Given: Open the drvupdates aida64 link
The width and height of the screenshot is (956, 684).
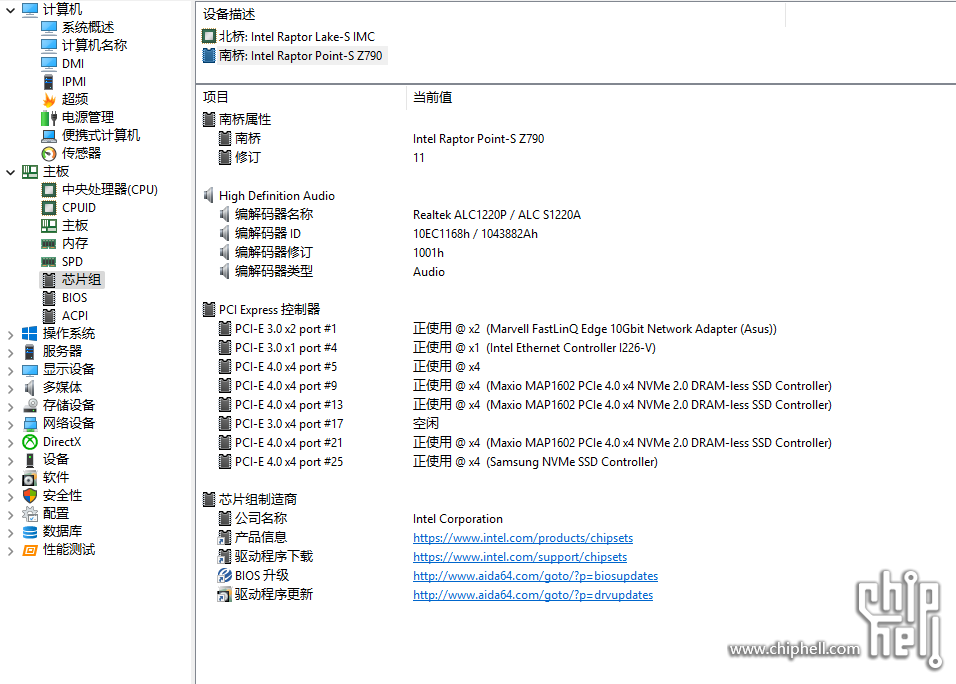Looking at the screenshot, I should tap(533, 595).
